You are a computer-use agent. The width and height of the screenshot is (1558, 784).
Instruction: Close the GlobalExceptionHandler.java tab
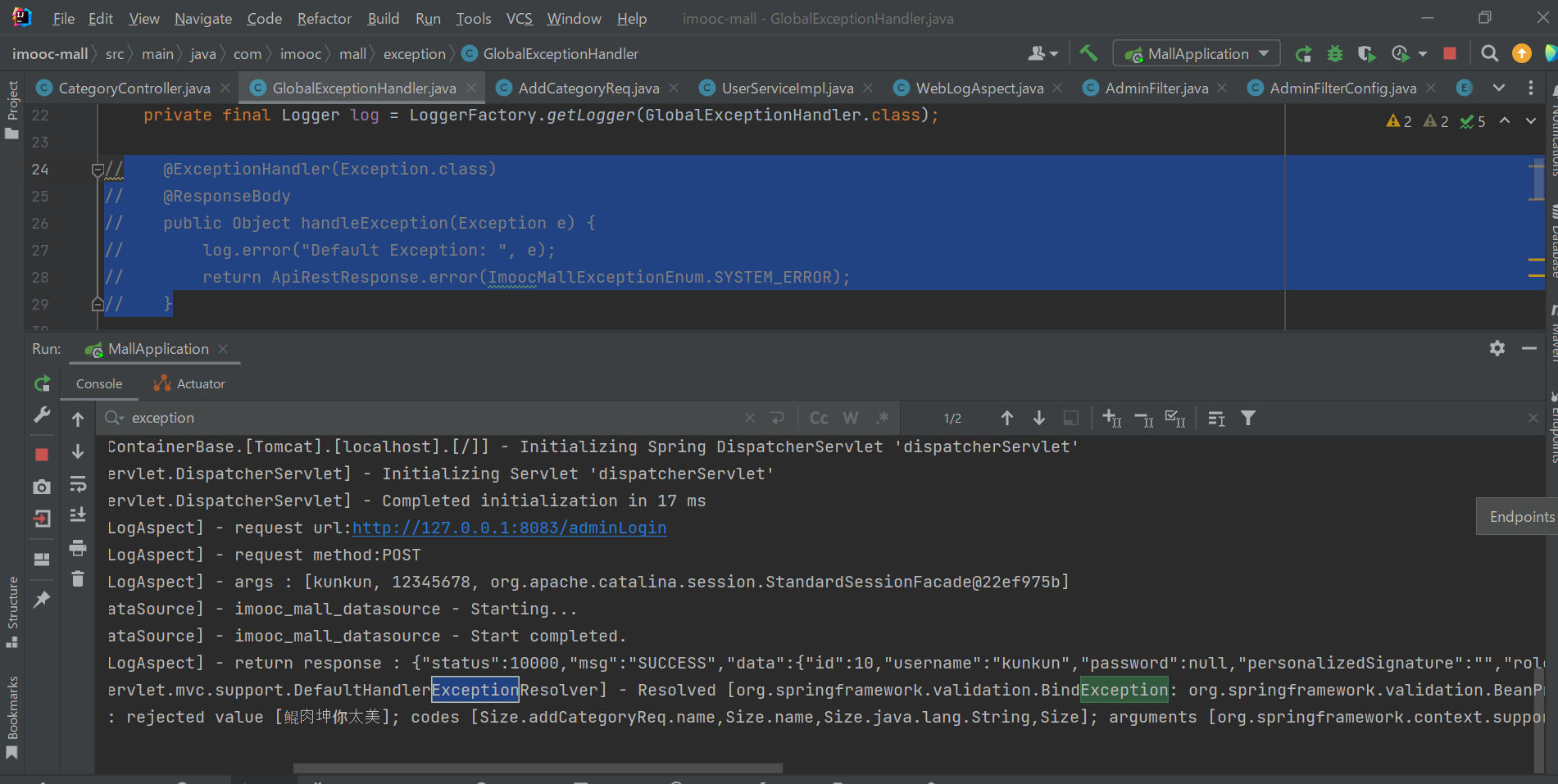(x=471, y=88)
